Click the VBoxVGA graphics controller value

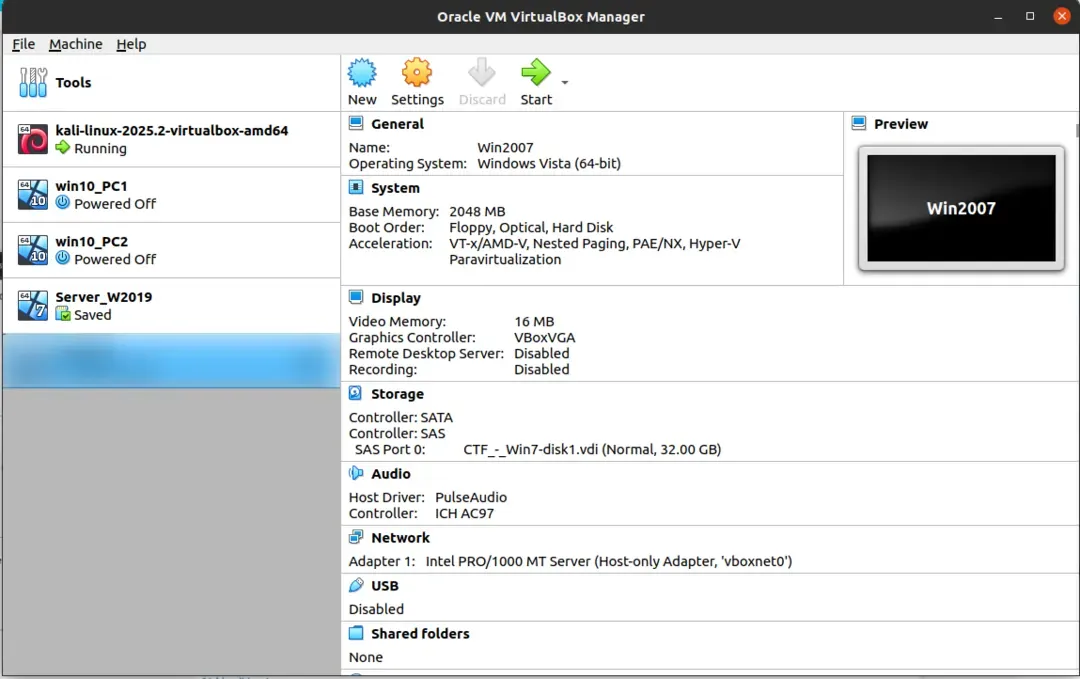(544, 337)
